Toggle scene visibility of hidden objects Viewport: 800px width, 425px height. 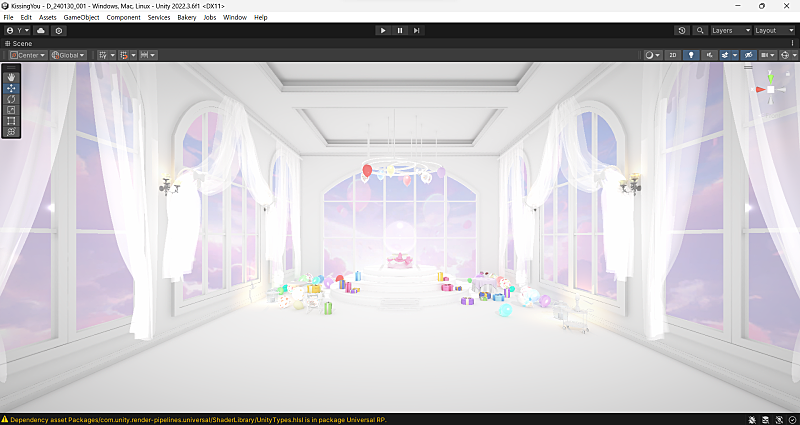[x=747, y=55]
